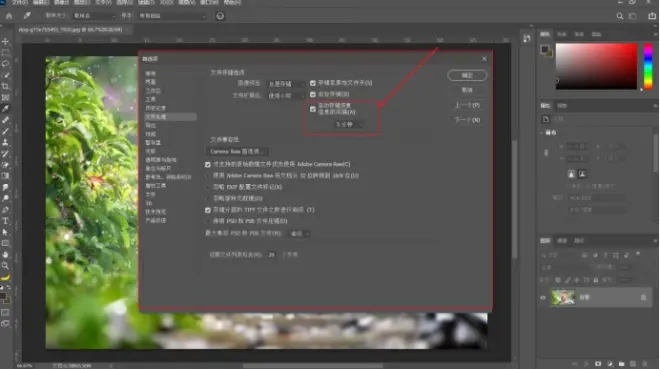Click the Camera Raw Preferences button

point(237,151)
